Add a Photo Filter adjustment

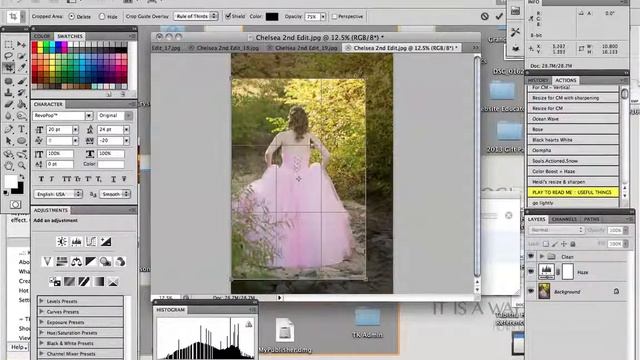pos(106,262)
